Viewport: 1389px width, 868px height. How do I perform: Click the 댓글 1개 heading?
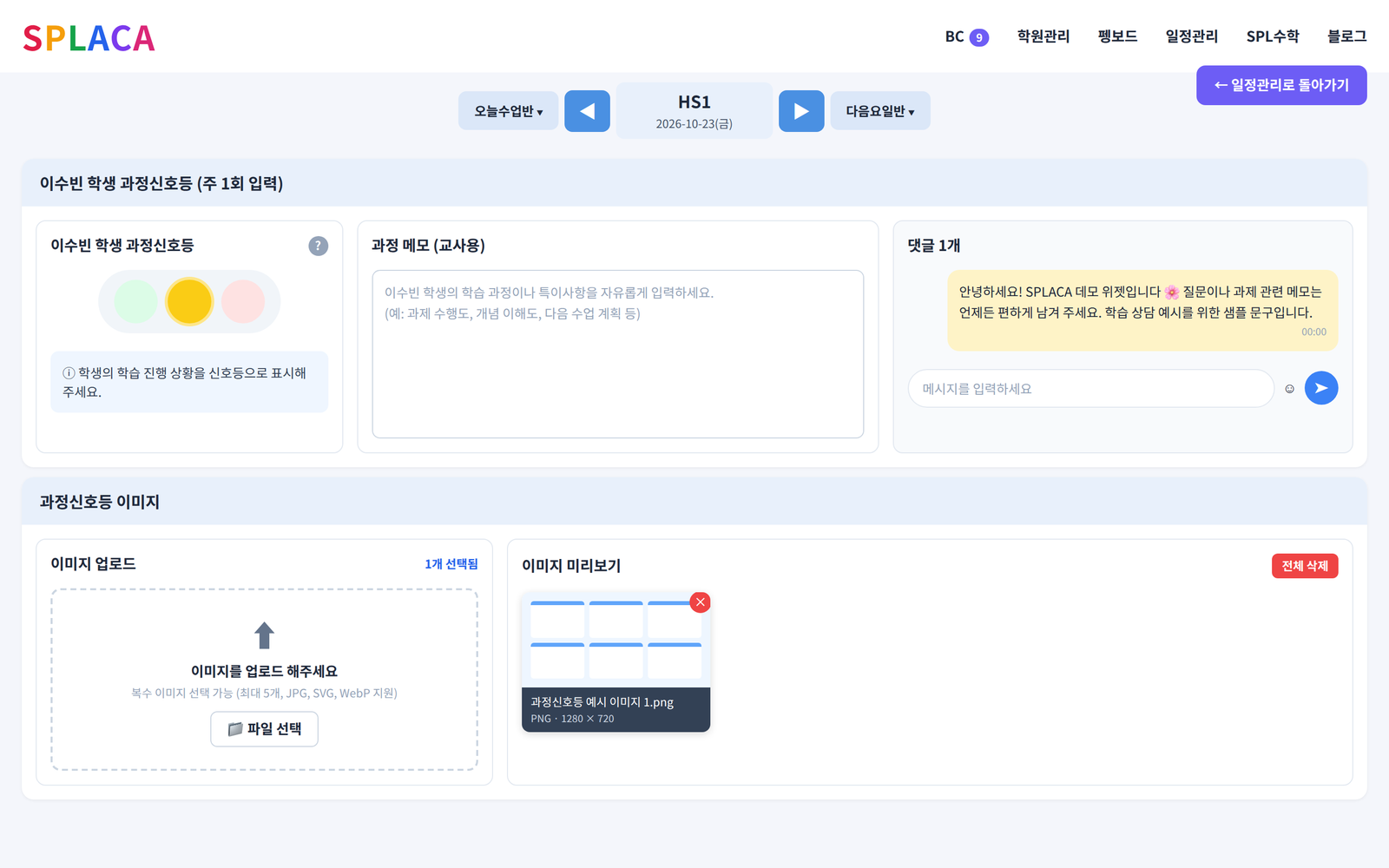click(x=934, y=246)
